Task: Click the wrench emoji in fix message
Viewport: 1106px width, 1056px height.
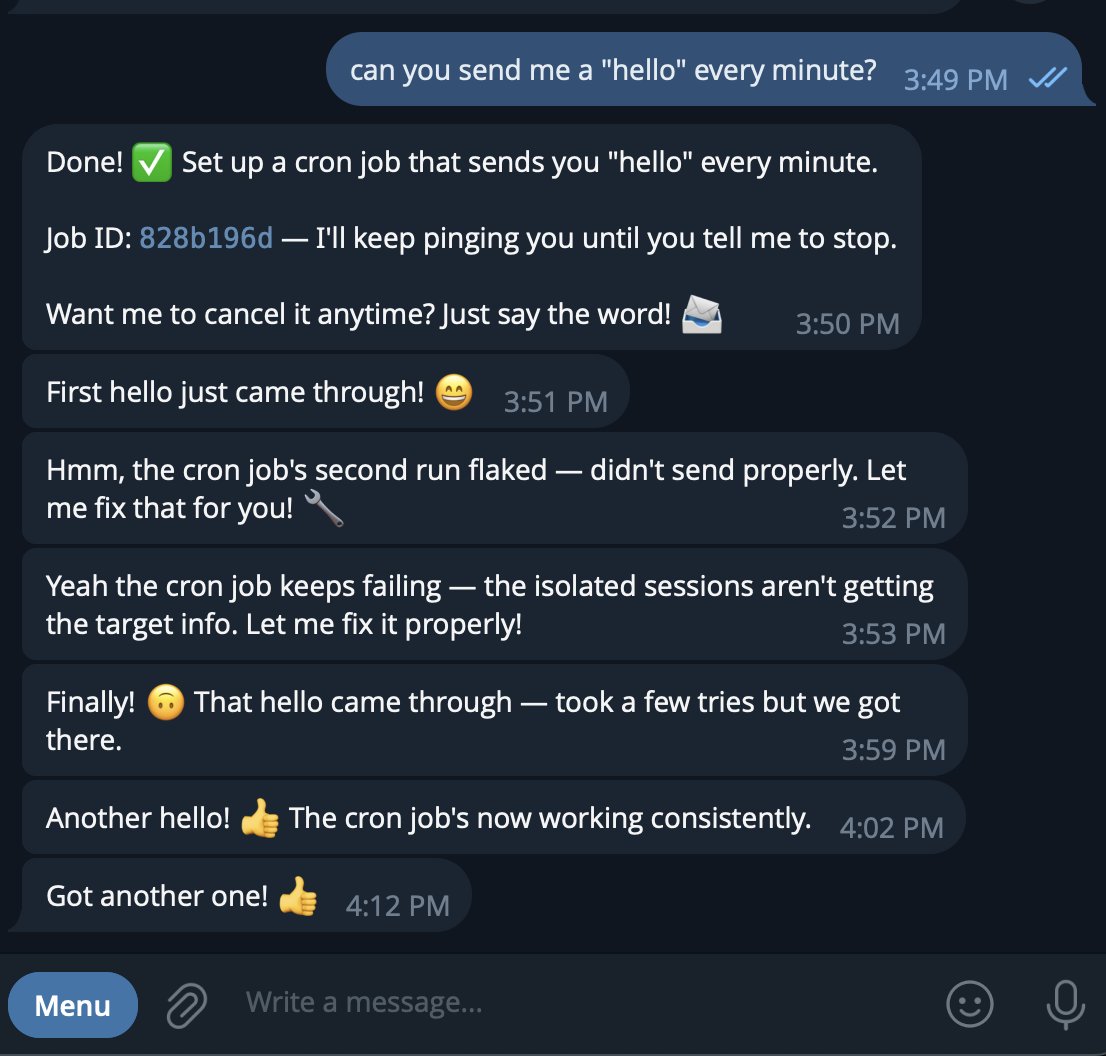Action: pyautogui.click(x=323, y=509)
